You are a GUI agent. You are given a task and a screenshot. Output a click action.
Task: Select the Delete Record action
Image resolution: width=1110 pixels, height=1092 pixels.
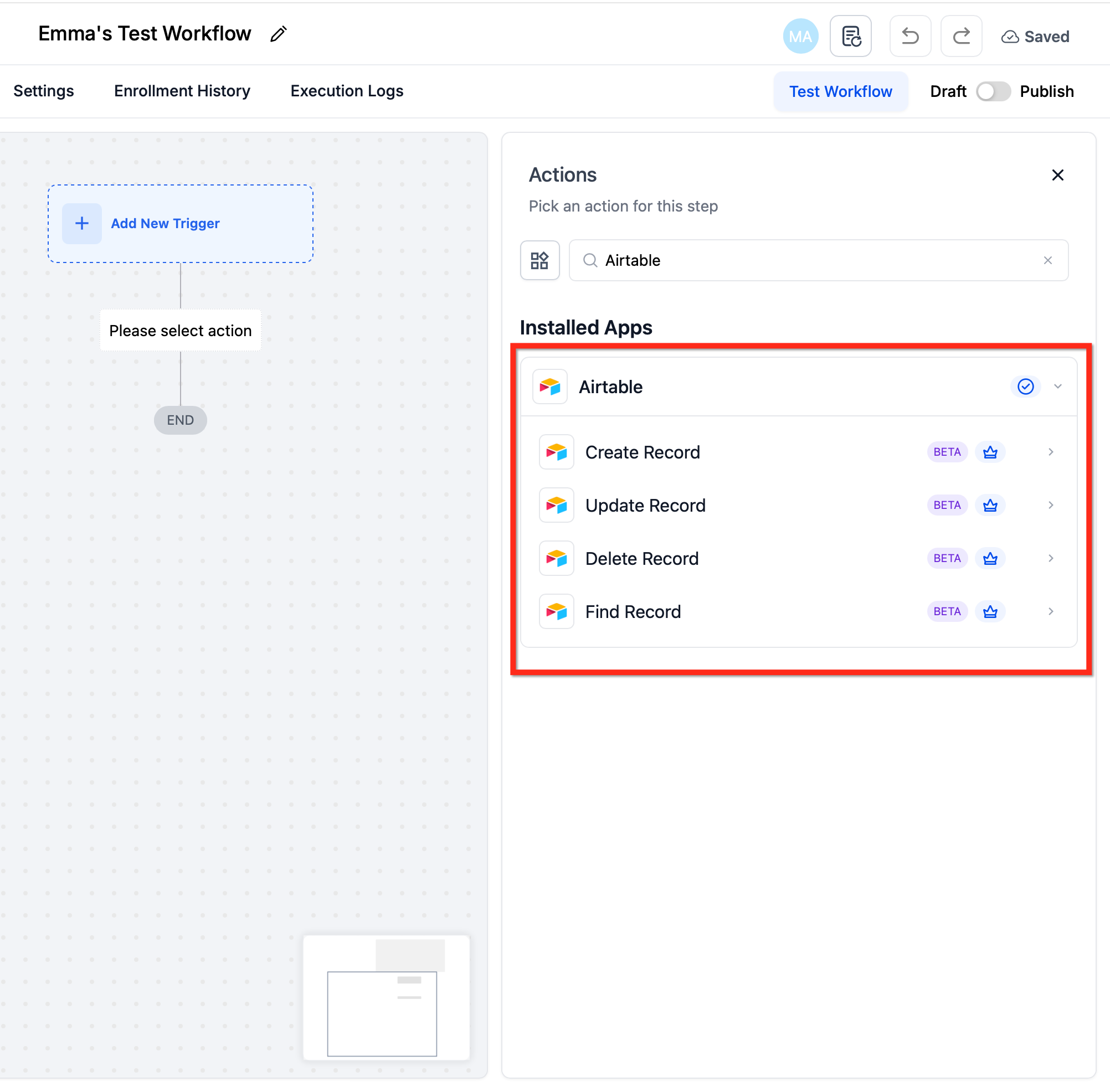tap(641, 559)
